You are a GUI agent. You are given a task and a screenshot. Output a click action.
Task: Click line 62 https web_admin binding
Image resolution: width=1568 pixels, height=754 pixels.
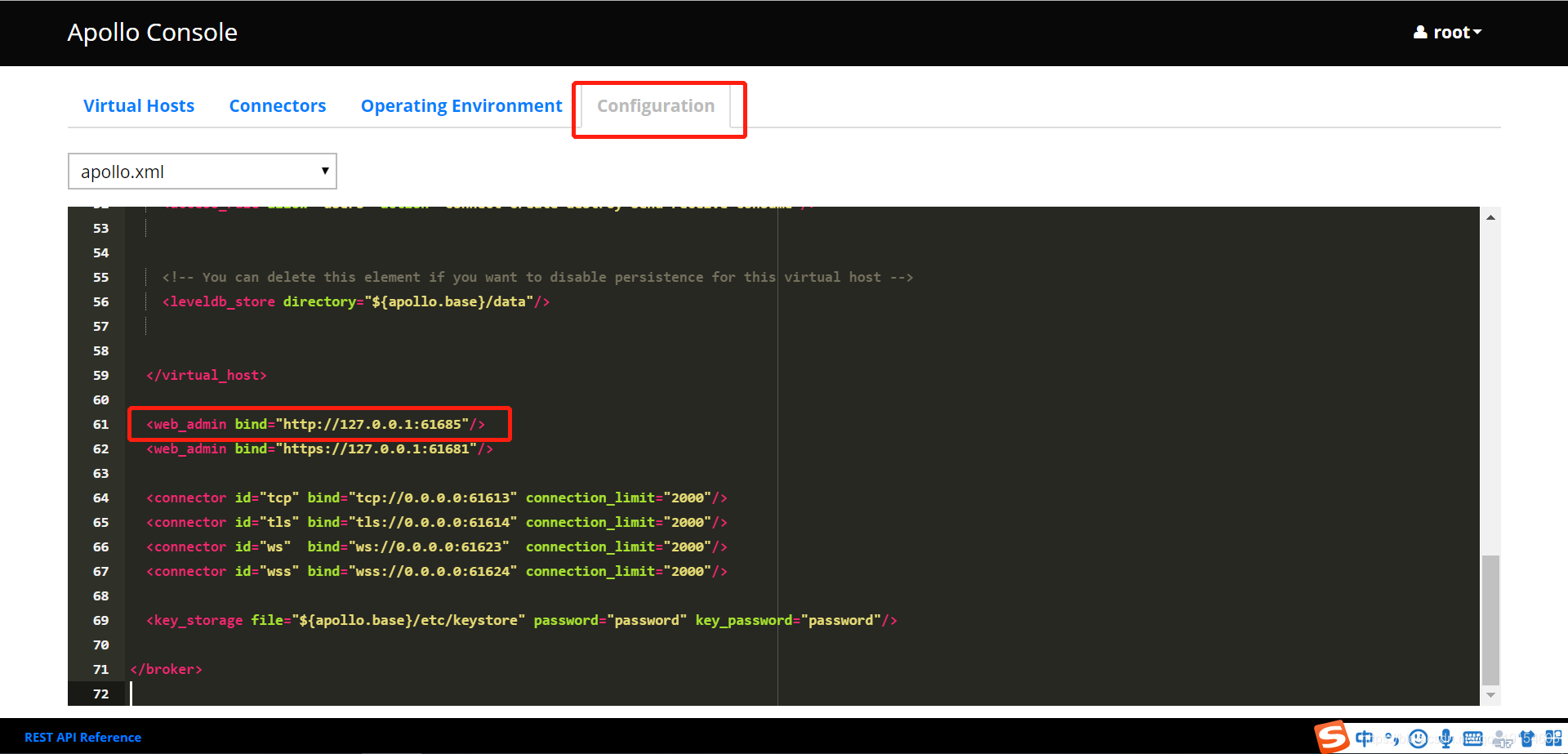[319, 448]
